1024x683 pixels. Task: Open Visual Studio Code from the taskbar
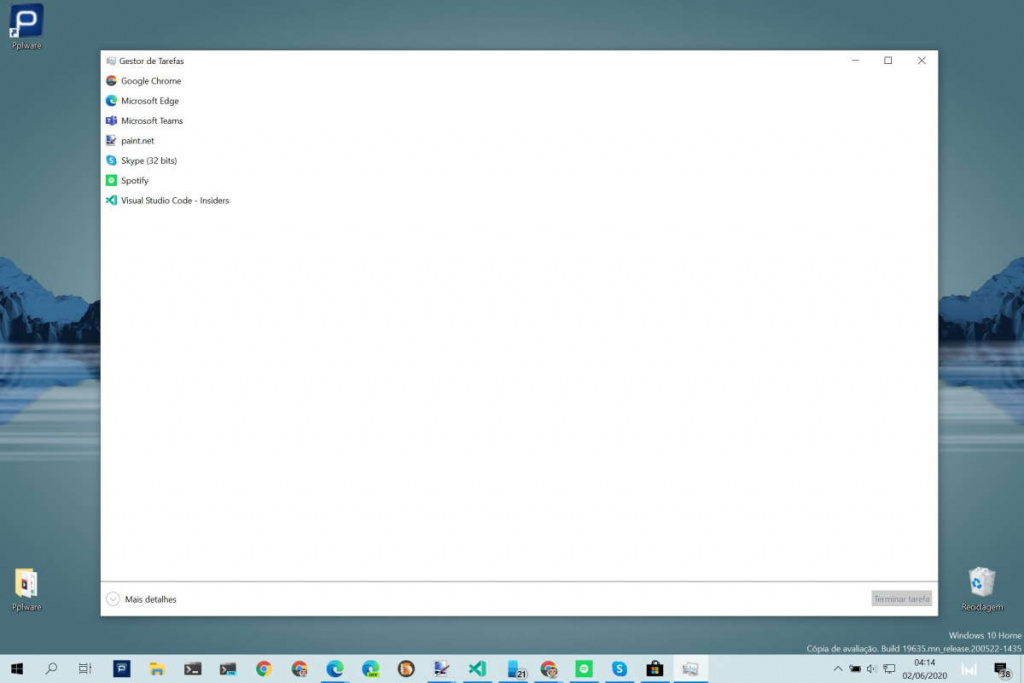(477, 669)
